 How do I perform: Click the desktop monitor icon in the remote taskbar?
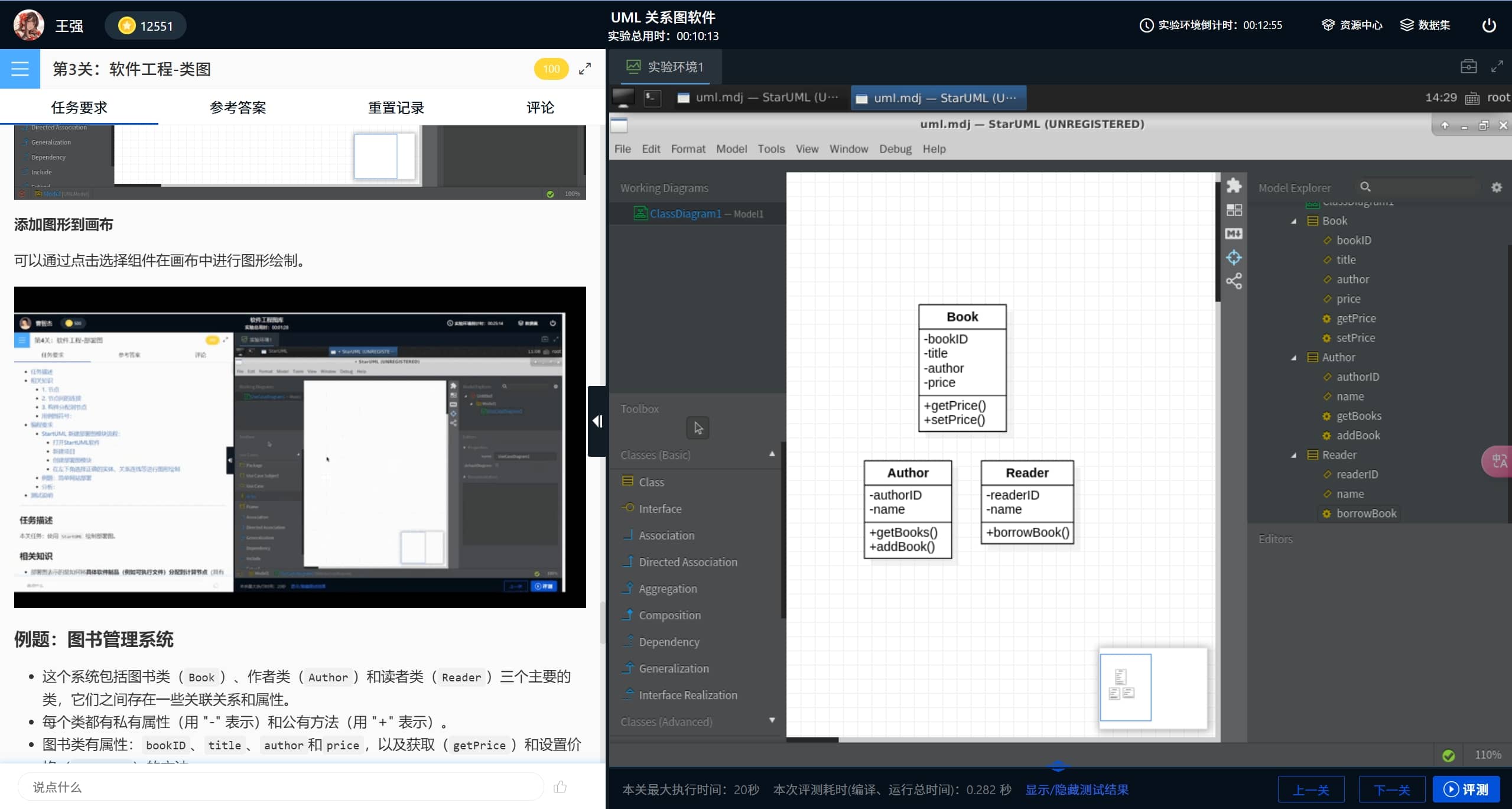[x=623, y=98]
